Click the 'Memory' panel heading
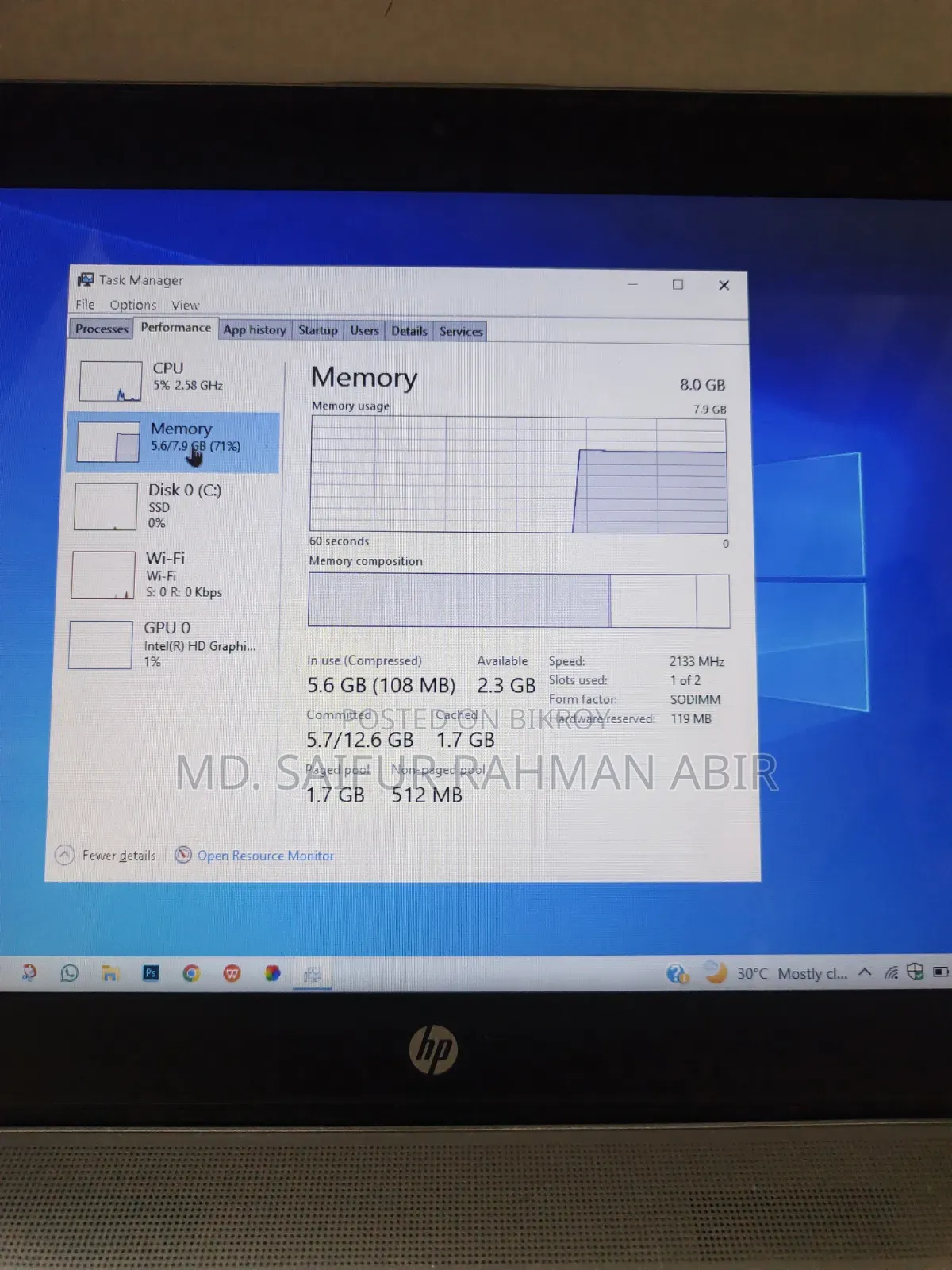Image resolution: width=952 pixels, height=1270 pixels. coord(364,378)
